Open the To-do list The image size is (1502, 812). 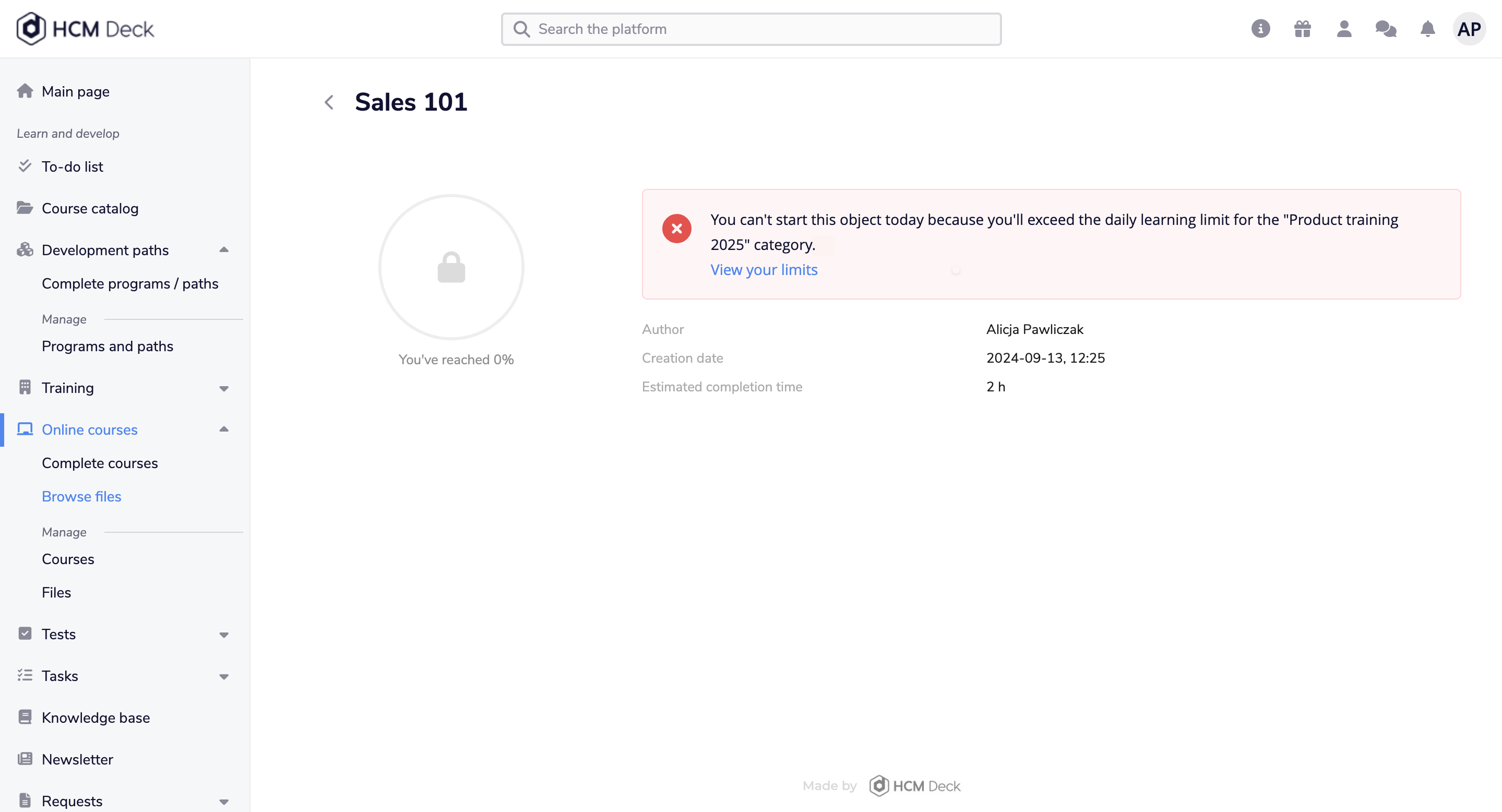pyautogui.click(x=73, y=166)
